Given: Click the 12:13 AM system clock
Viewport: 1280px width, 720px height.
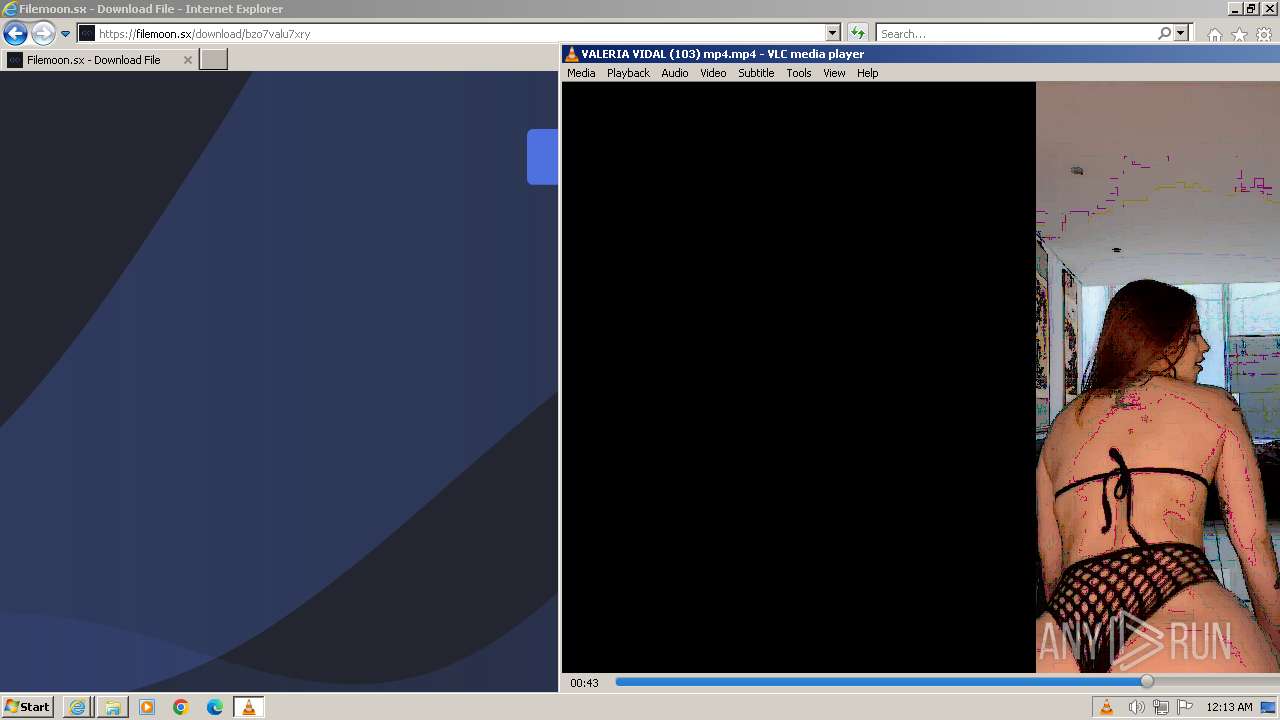Looking at the screenshot, I should [1229, 707].
